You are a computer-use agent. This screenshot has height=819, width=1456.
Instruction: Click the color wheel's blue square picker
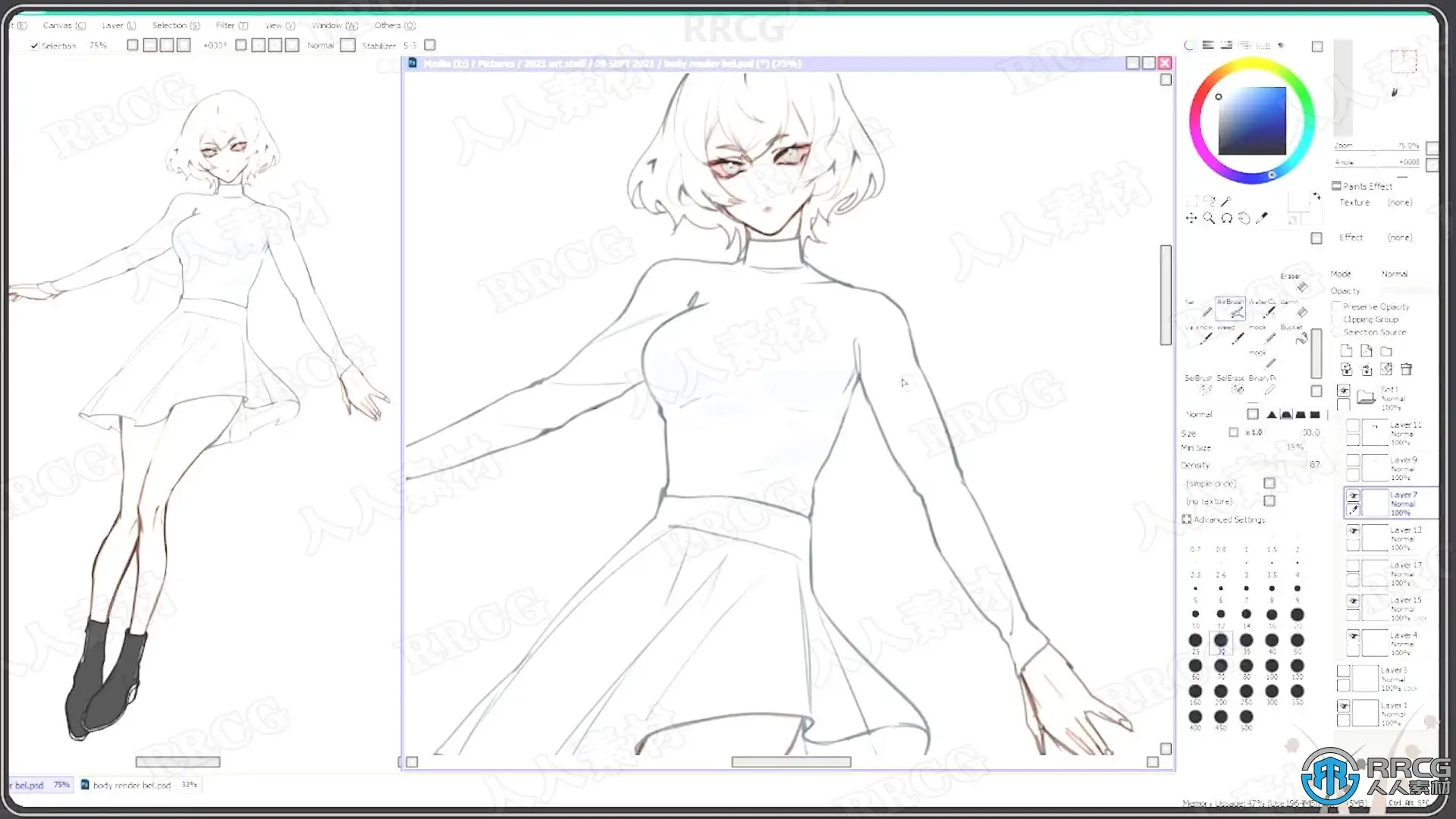1252,121
